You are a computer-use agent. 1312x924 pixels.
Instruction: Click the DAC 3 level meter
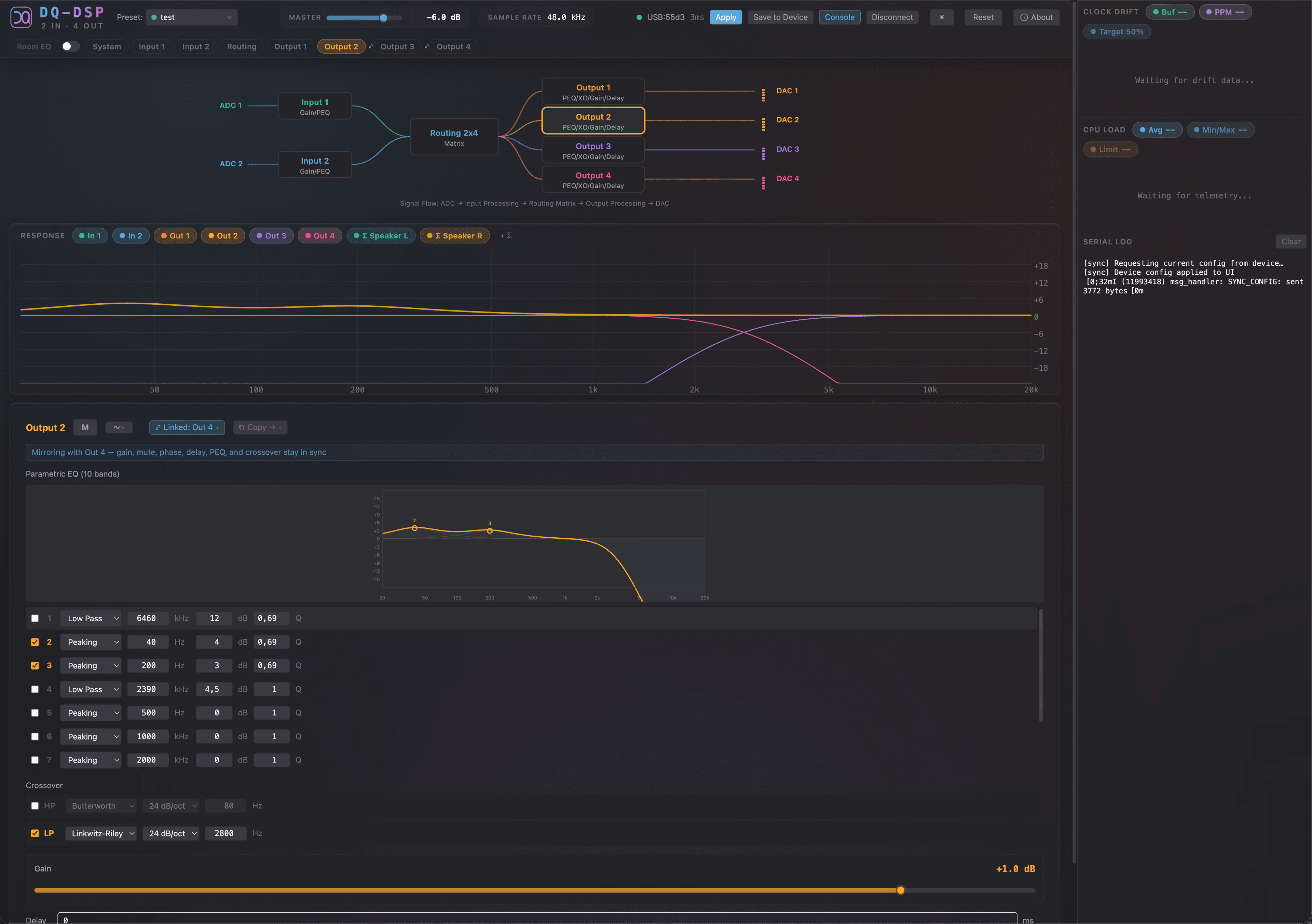(763, 153)
